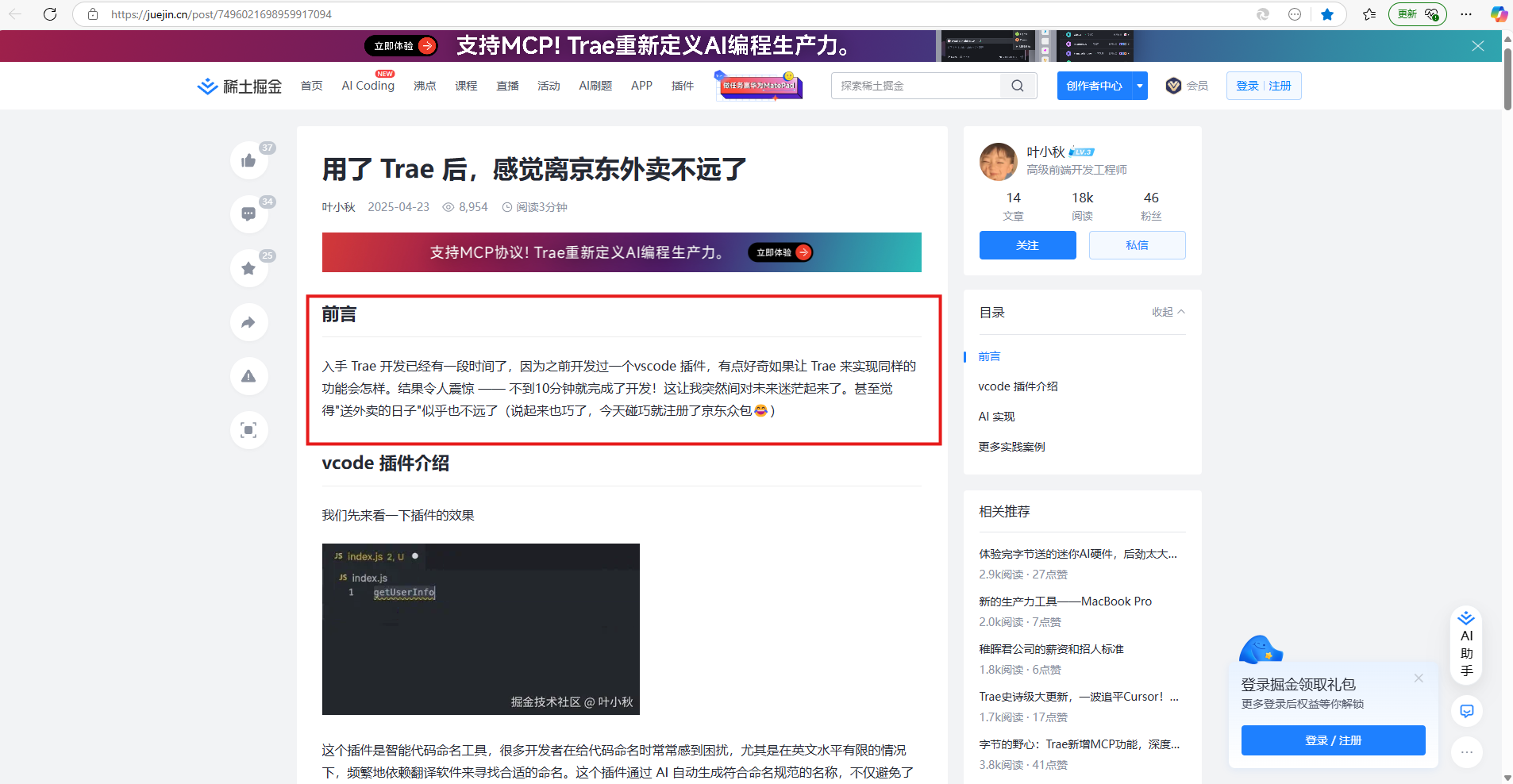Open the 首页 nav item
Image resolution: width=1513 pixels, height=784 pixels.
tap(312, 86)
